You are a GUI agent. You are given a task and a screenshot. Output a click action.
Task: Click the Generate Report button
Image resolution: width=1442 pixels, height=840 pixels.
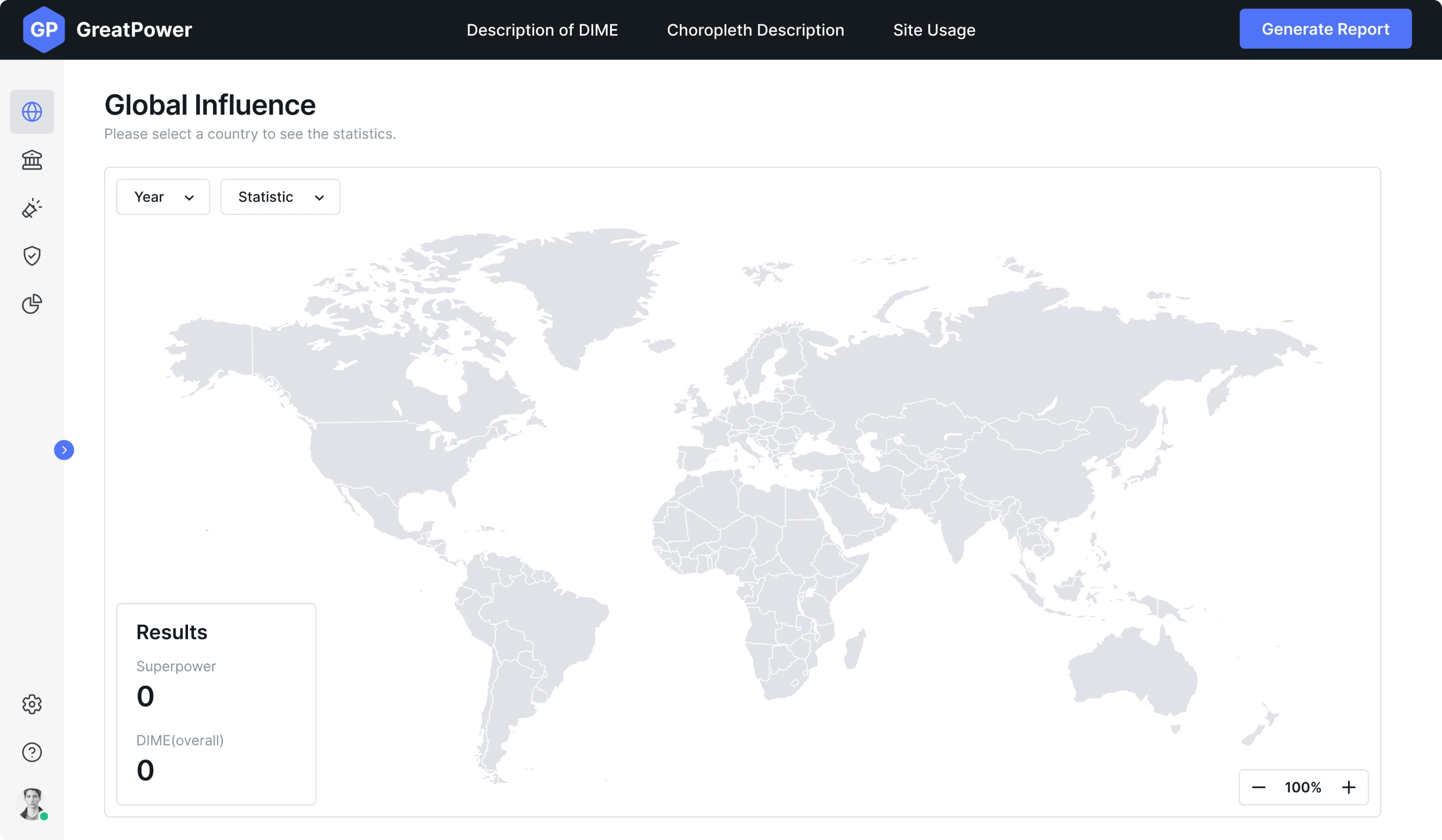pyautogui.click(x=1325, y=28)
